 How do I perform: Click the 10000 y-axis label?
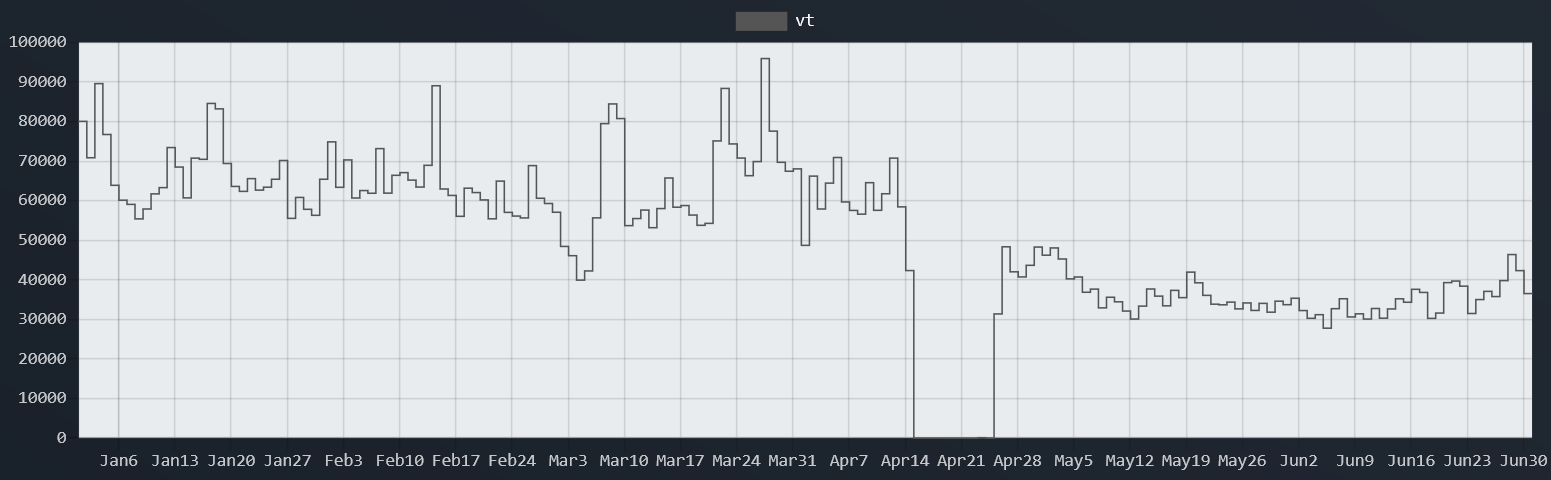click(x=42, y=398)
